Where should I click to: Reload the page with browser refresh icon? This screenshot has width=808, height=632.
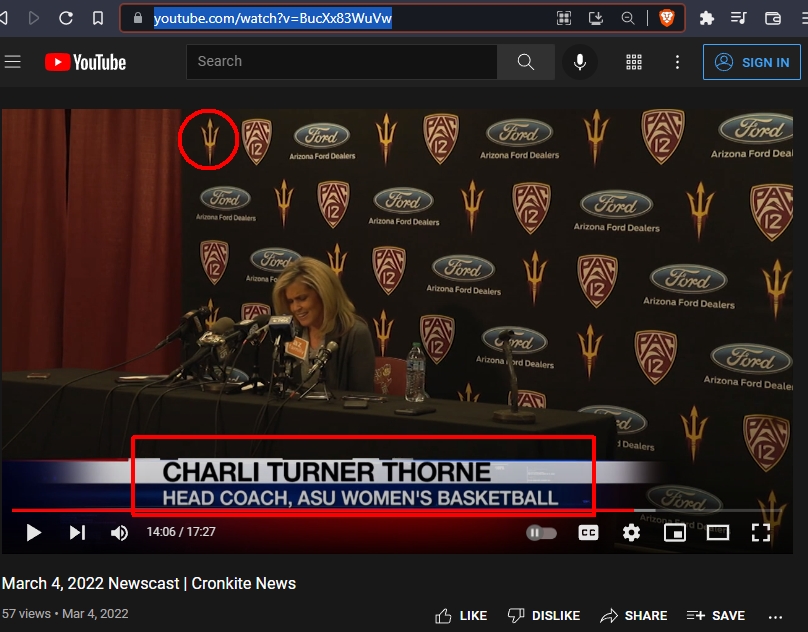click(x=66, y=19)
